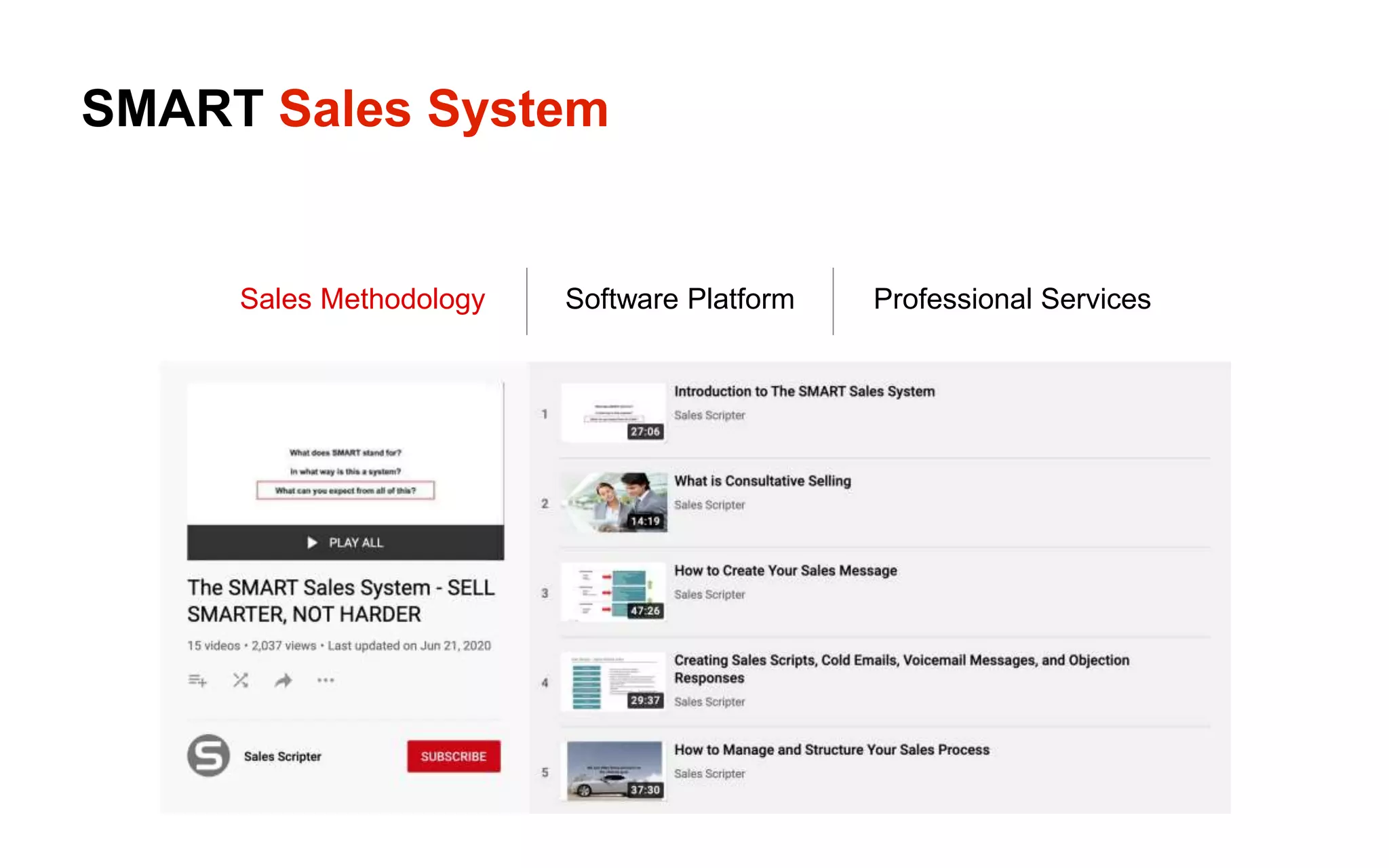The image size is (1389, 868).
Task: Click Sales Scripter under Sales Process video
Action: (x=709, y=774)
